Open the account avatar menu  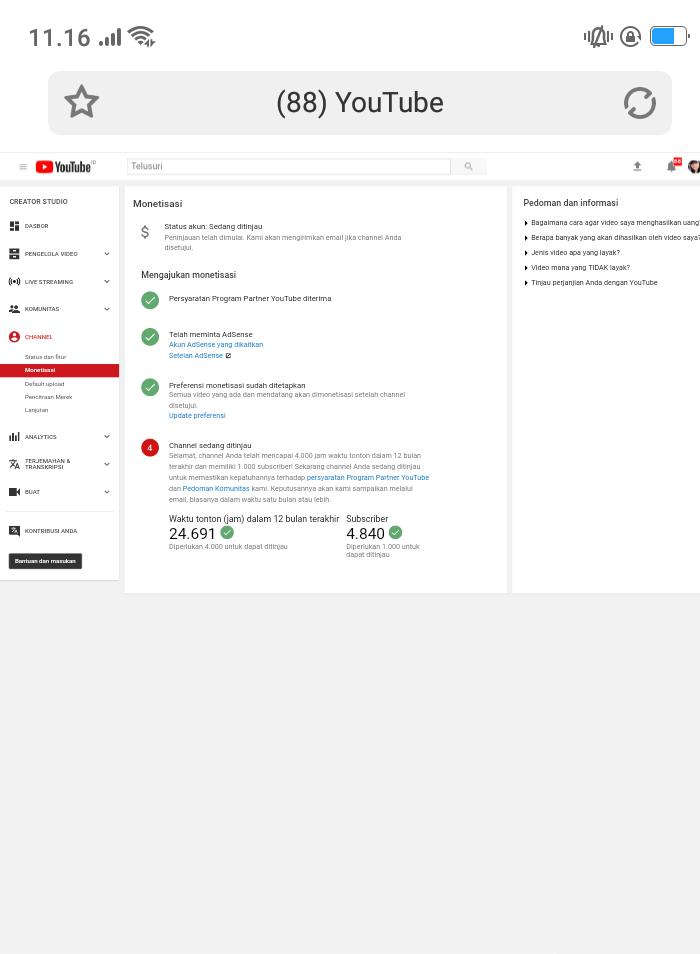pyautogui.click(x=694, y=166)
